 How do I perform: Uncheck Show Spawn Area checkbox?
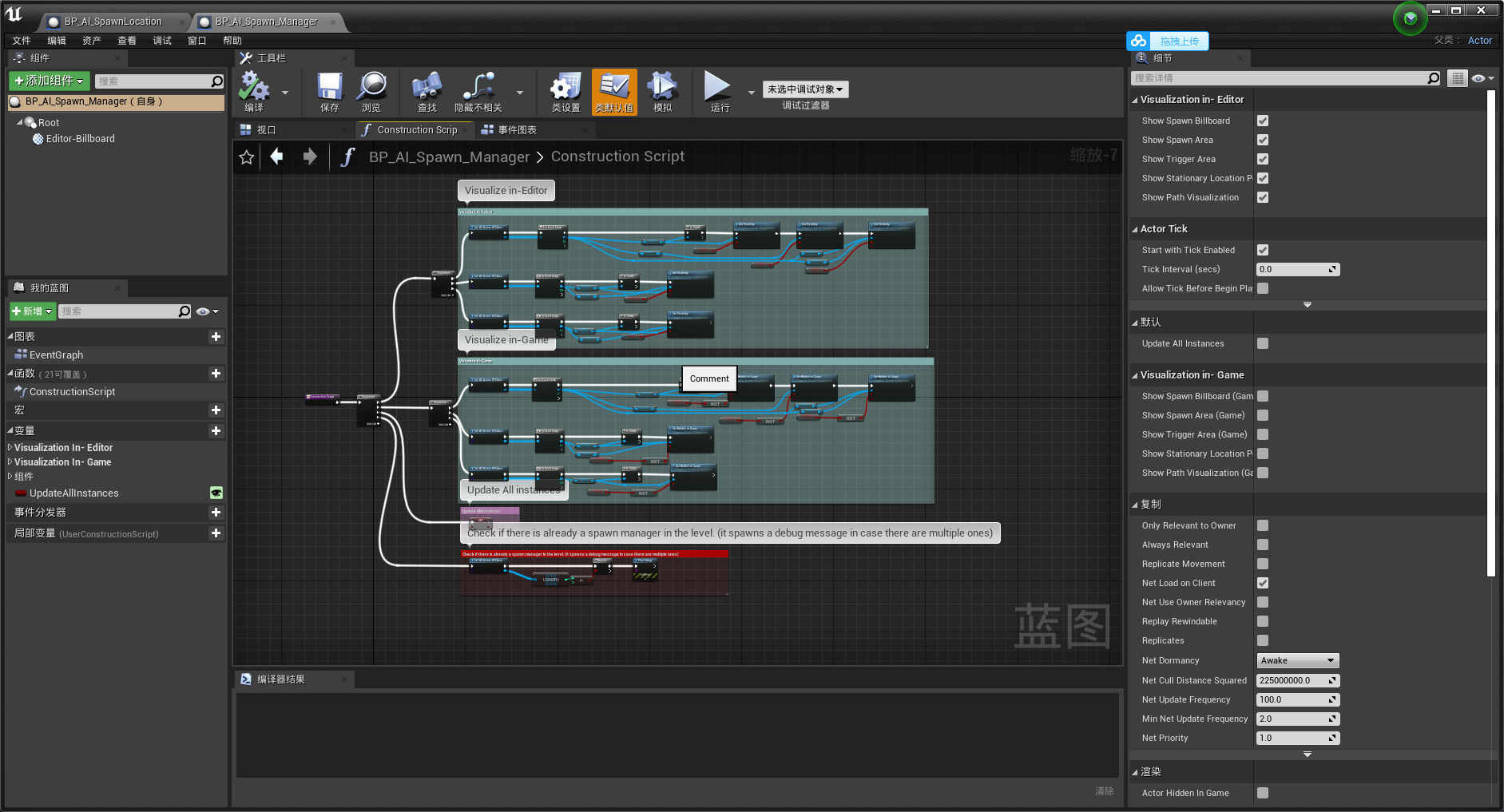pyautogui.click(x=1263, y=140)
